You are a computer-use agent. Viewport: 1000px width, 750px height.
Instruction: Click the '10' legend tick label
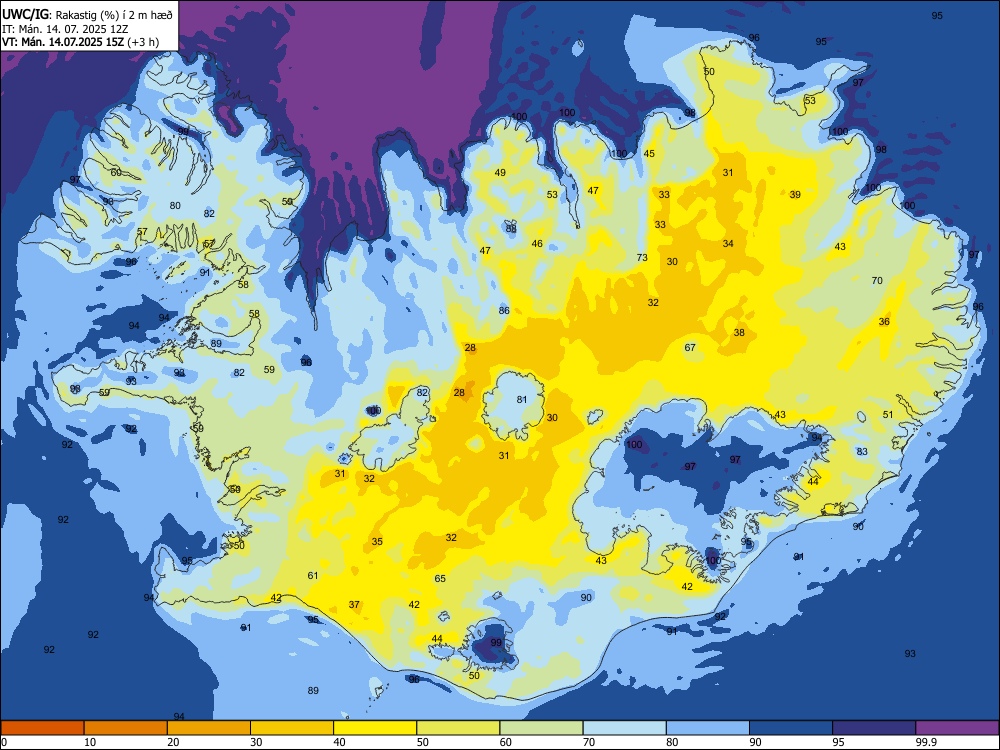(91, 742)
